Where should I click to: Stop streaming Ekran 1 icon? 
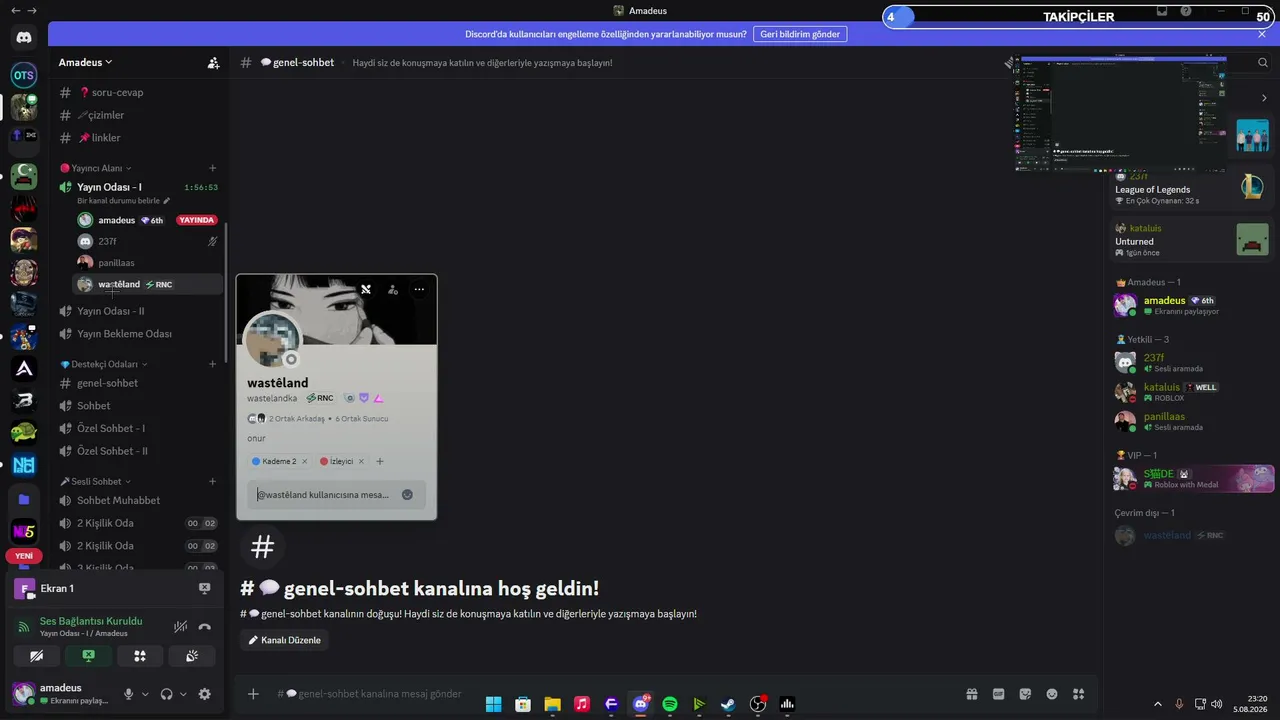pos(205,589)
